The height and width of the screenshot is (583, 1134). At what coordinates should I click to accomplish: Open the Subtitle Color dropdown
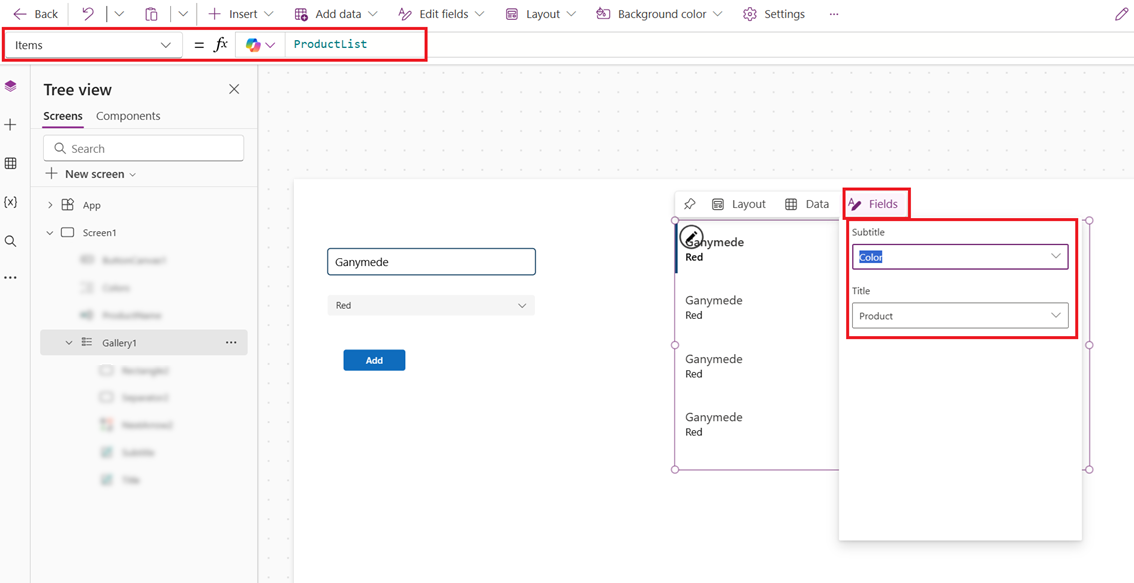click(x=960, y=257)
